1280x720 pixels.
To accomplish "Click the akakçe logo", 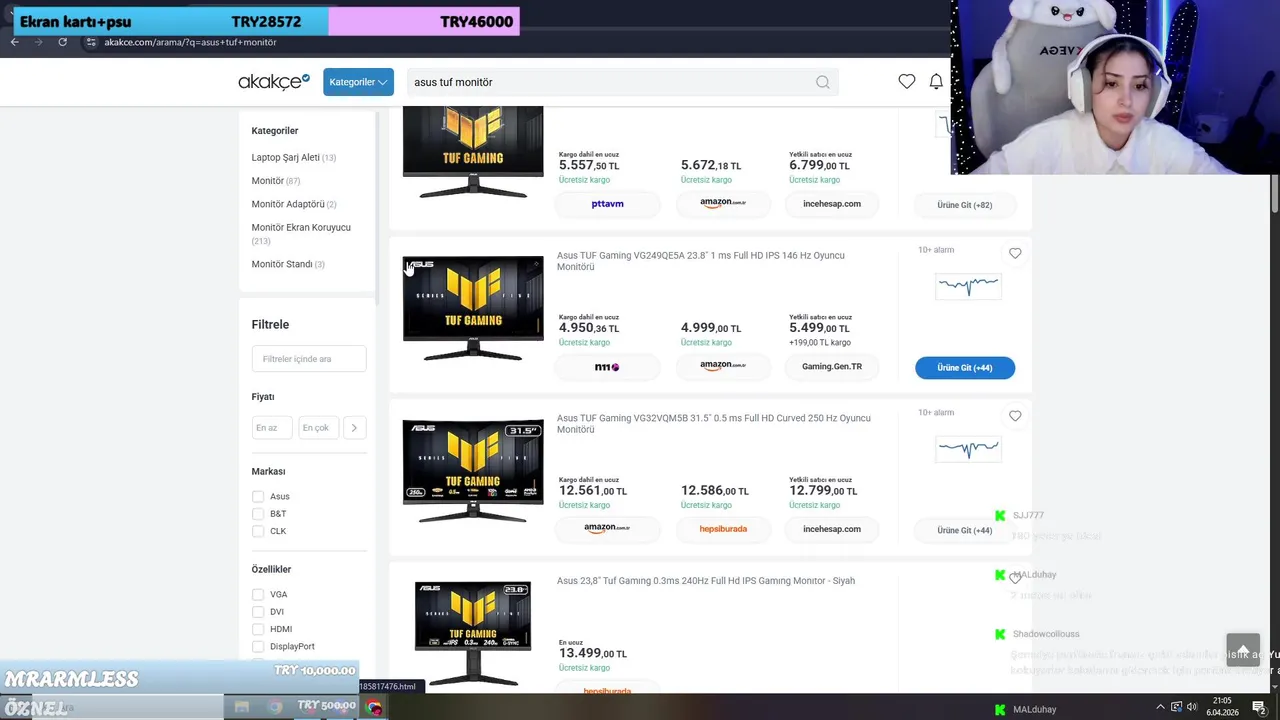I will pyautogui.click(x=274, y=82).
